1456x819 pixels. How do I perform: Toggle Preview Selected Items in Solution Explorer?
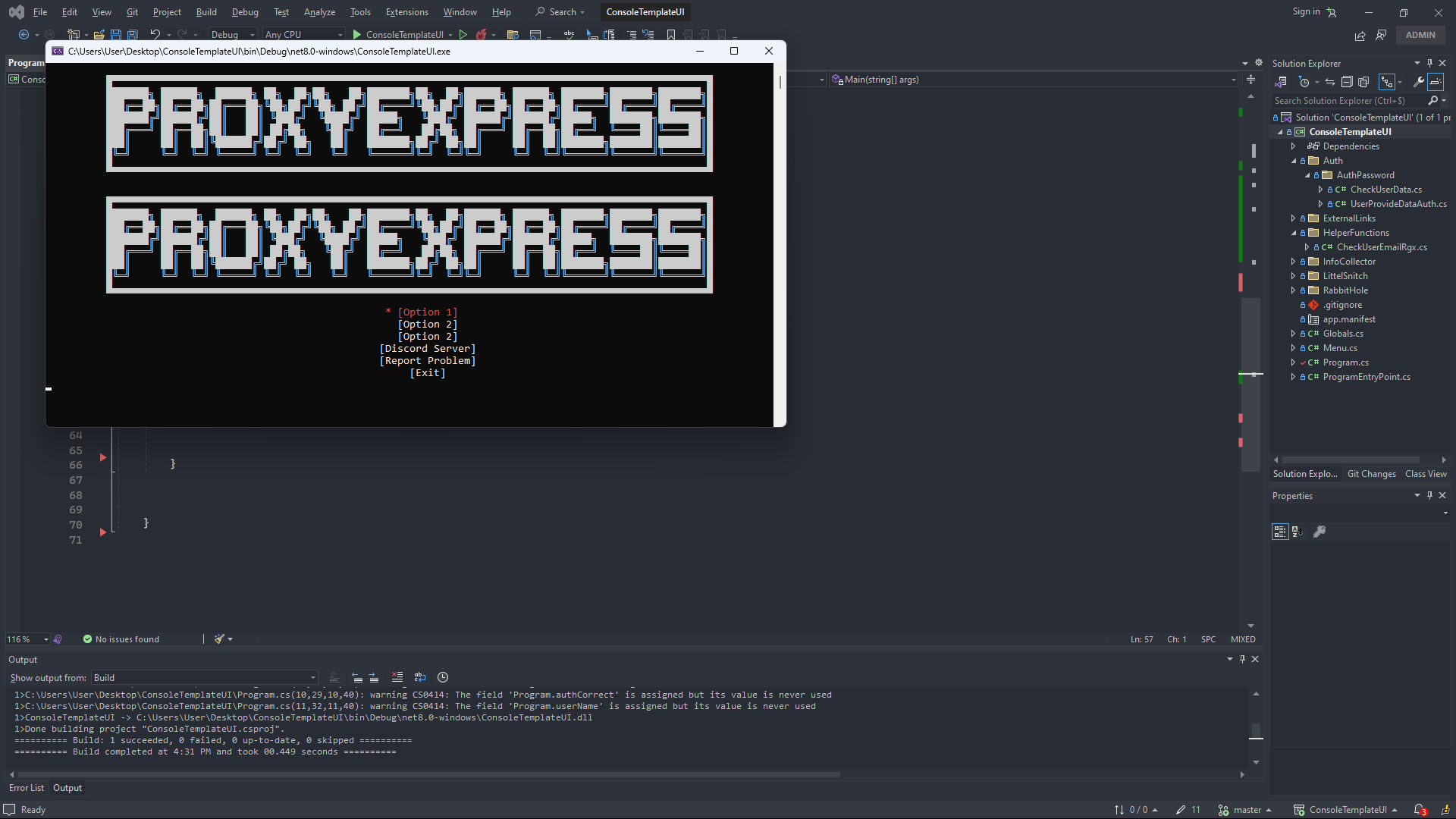[x=1436, y=82]
